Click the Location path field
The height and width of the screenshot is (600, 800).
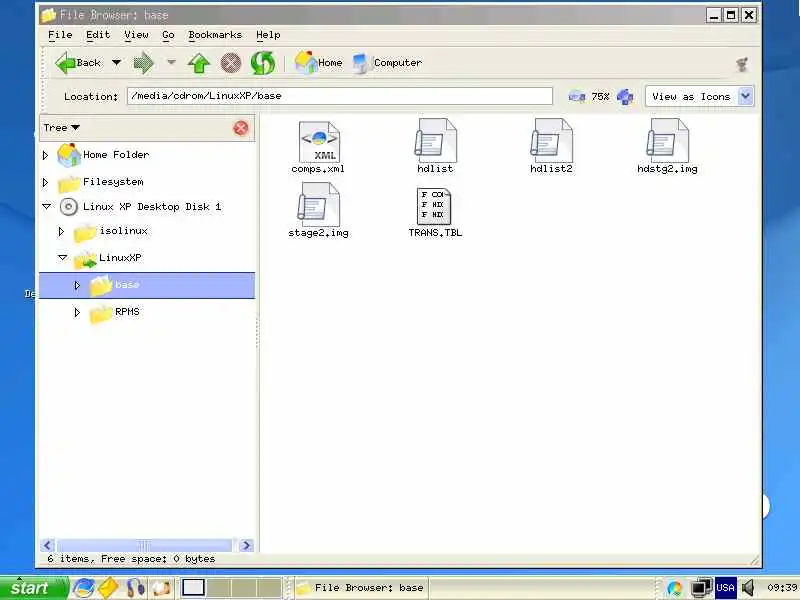point(340,96)
